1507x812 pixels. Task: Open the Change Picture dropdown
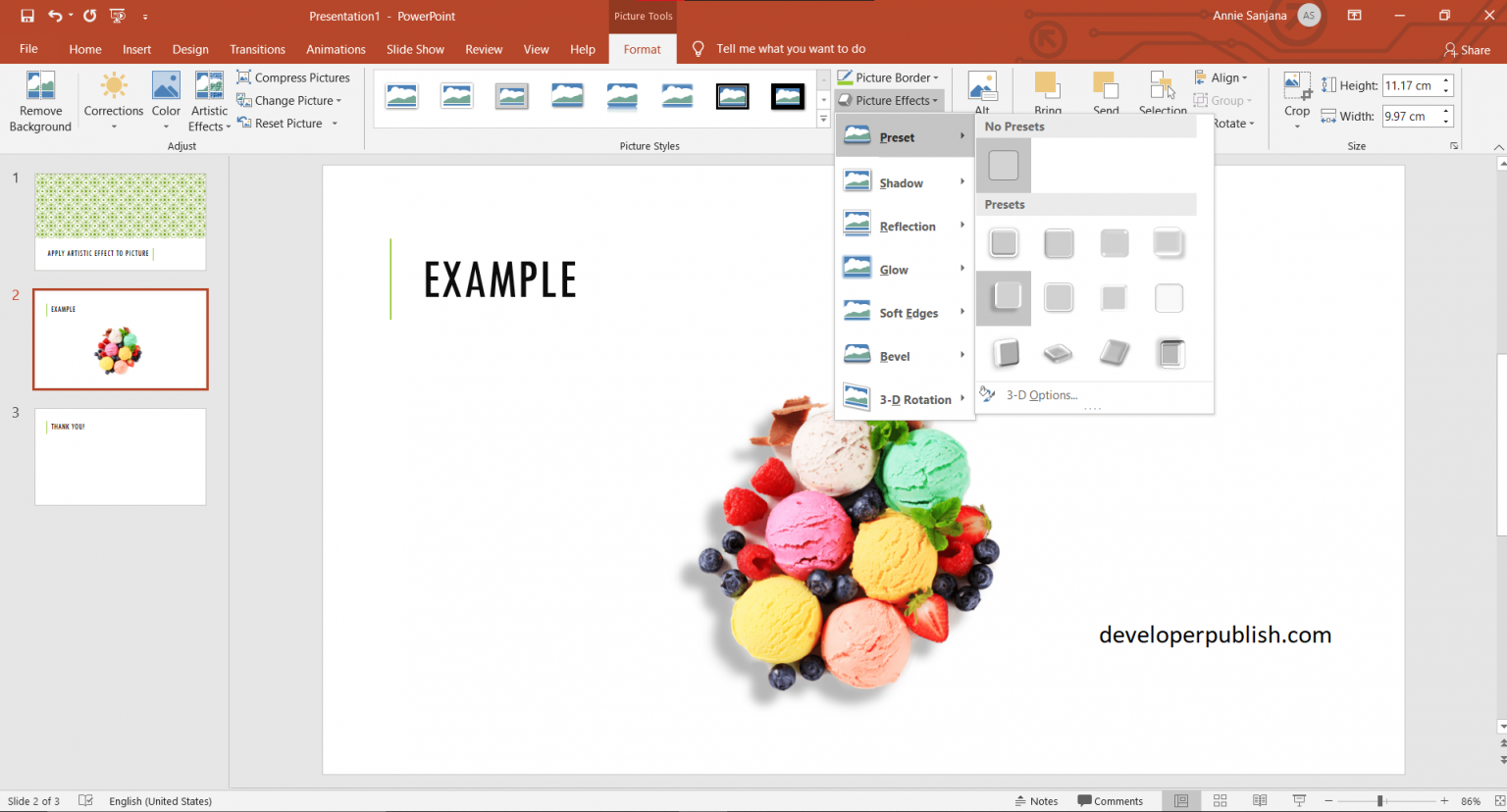[x=288, y=100]
